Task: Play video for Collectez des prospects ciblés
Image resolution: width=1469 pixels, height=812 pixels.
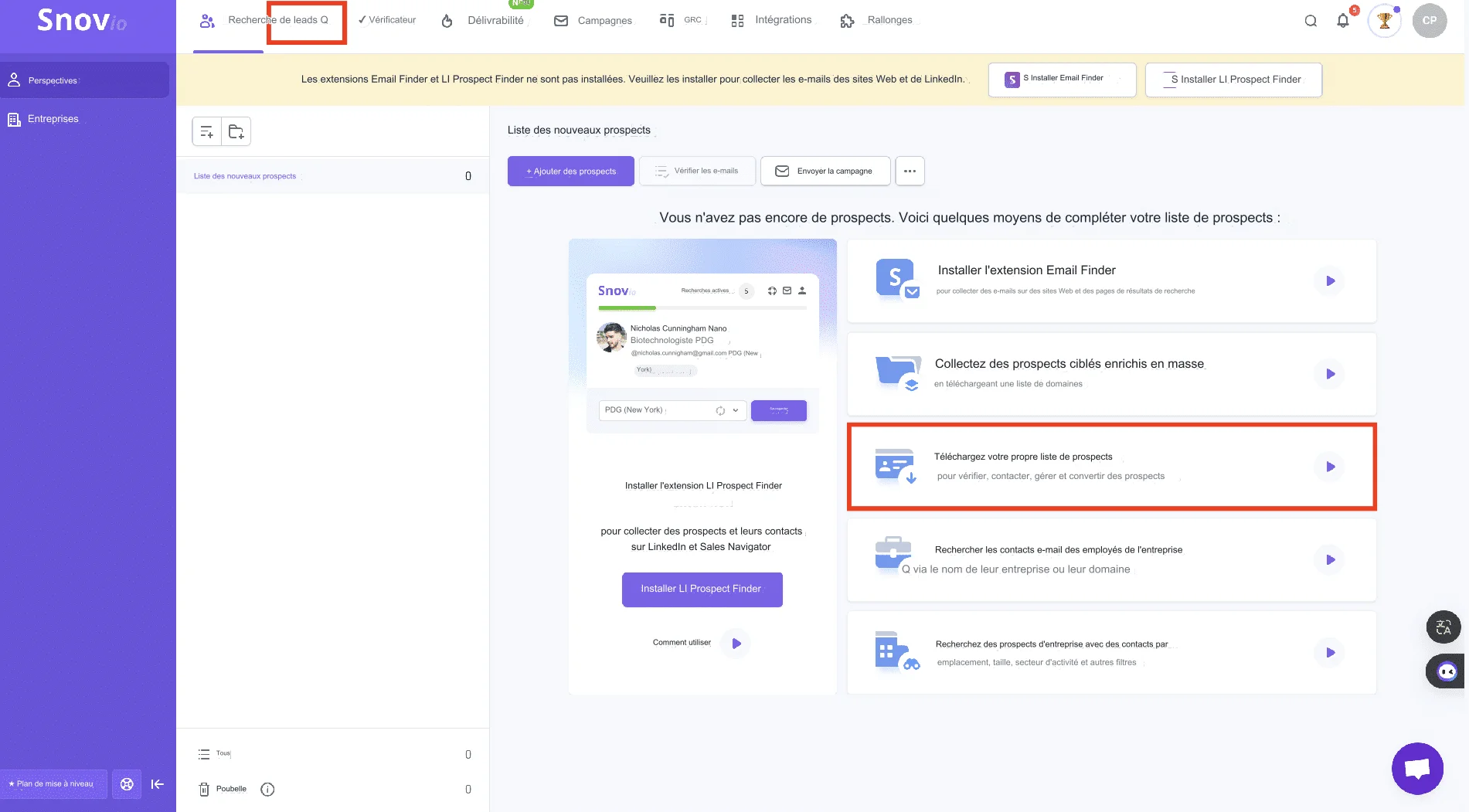Action: click(x=1330, y=374)
